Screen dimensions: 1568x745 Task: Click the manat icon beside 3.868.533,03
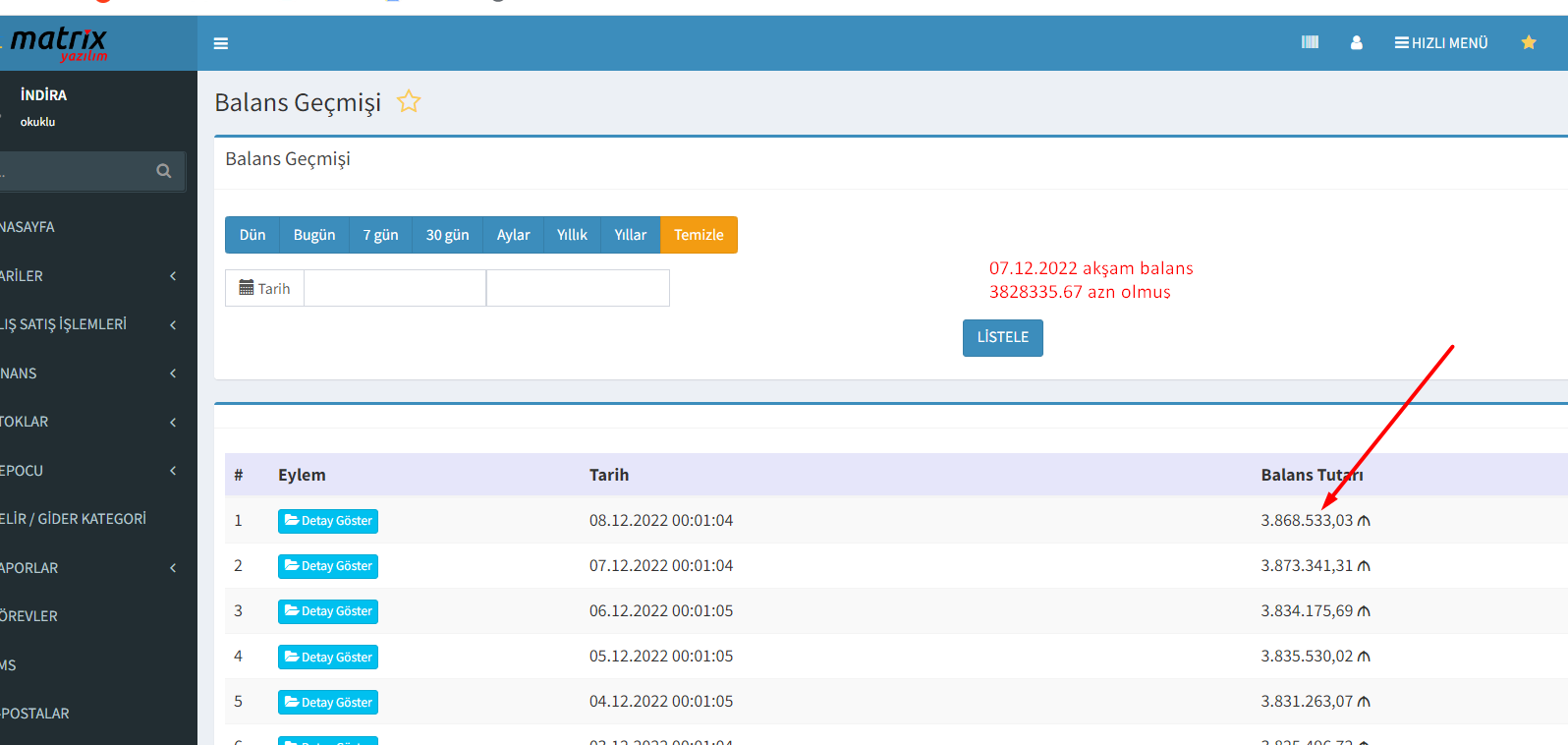[1364, 521]
